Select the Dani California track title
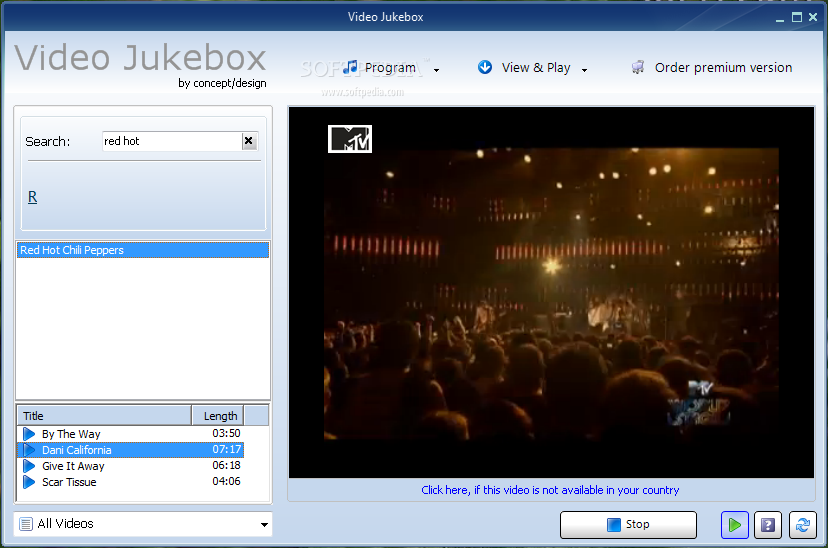The width and height of the screenshot is (828, 548). tap(77, 450)
